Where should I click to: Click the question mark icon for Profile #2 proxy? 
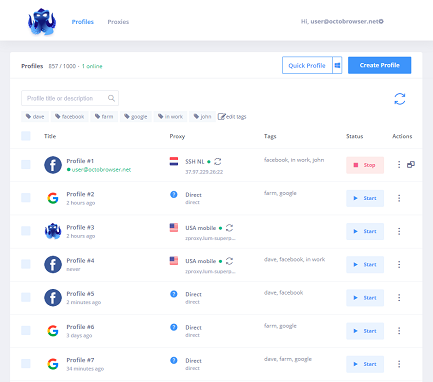tap(174, 194)
